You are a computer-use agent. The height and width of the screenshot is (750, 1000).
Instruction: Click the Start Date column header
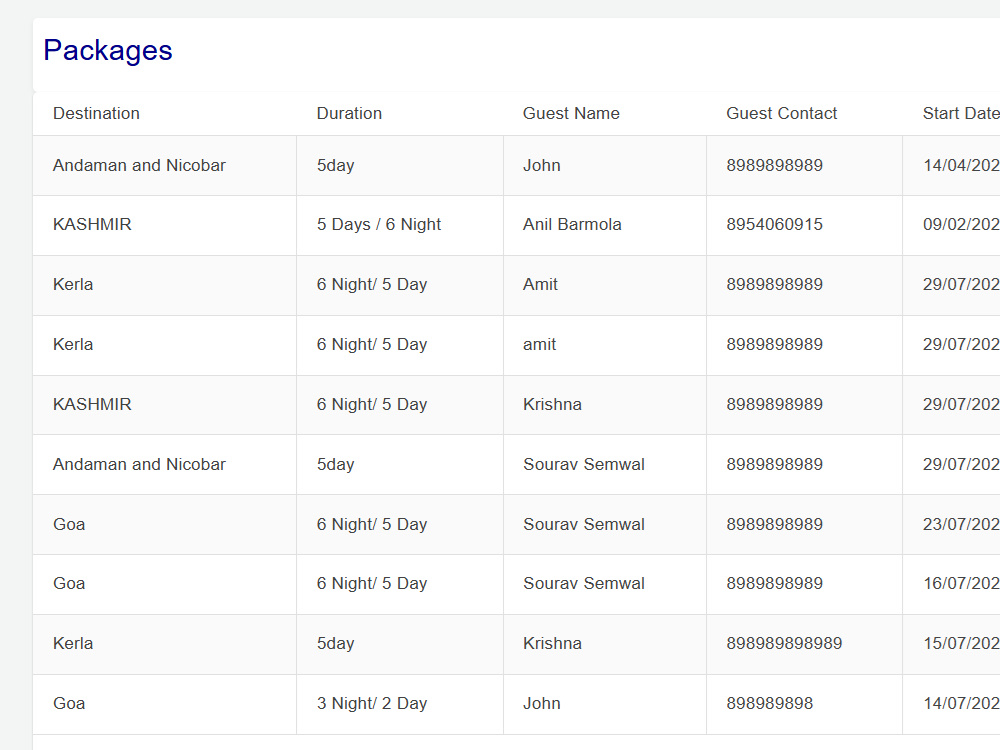pos(960,114)
